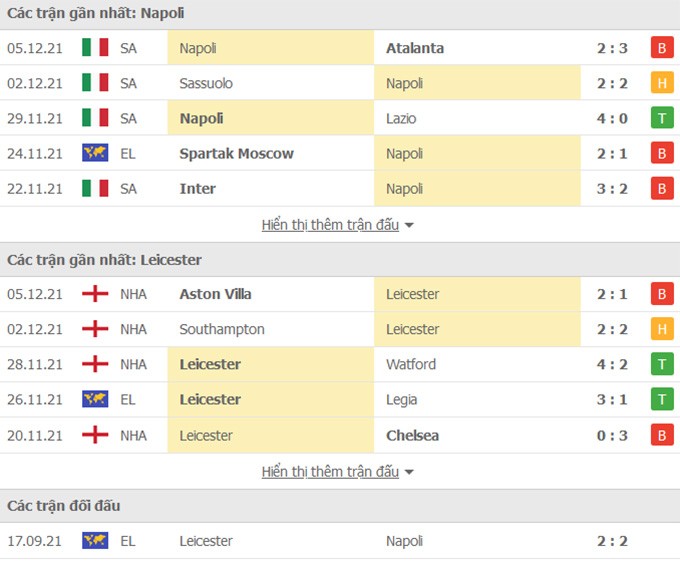680x561 pixels.
Task: Click the dropdown arrow under the Leicester matches
Action: pos(409,472)
